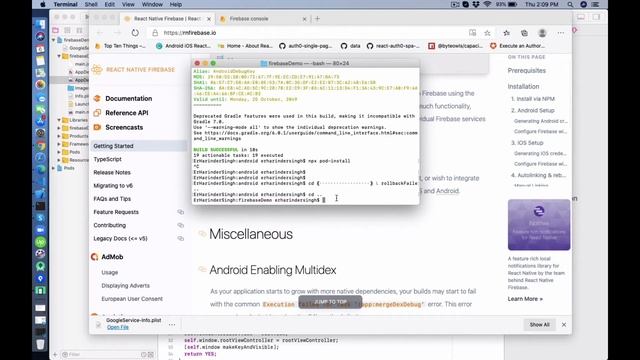This screenshot has height=360, width=640.
Task: Open the Terminal menu
Action: point(65,4)
